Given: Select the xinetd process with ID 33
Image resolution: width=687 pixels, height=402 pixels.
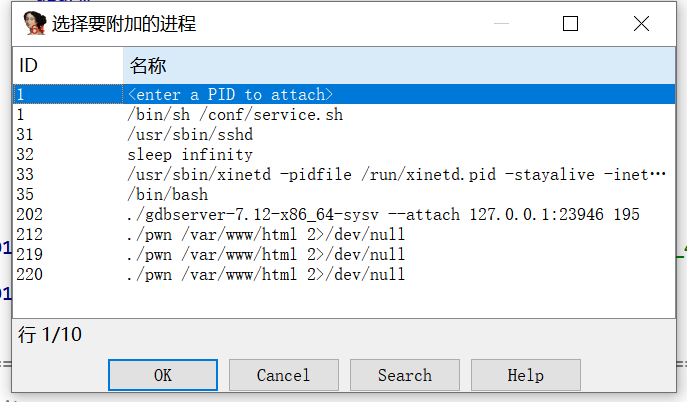Looking at the screenshot, I should click(344, 175).
